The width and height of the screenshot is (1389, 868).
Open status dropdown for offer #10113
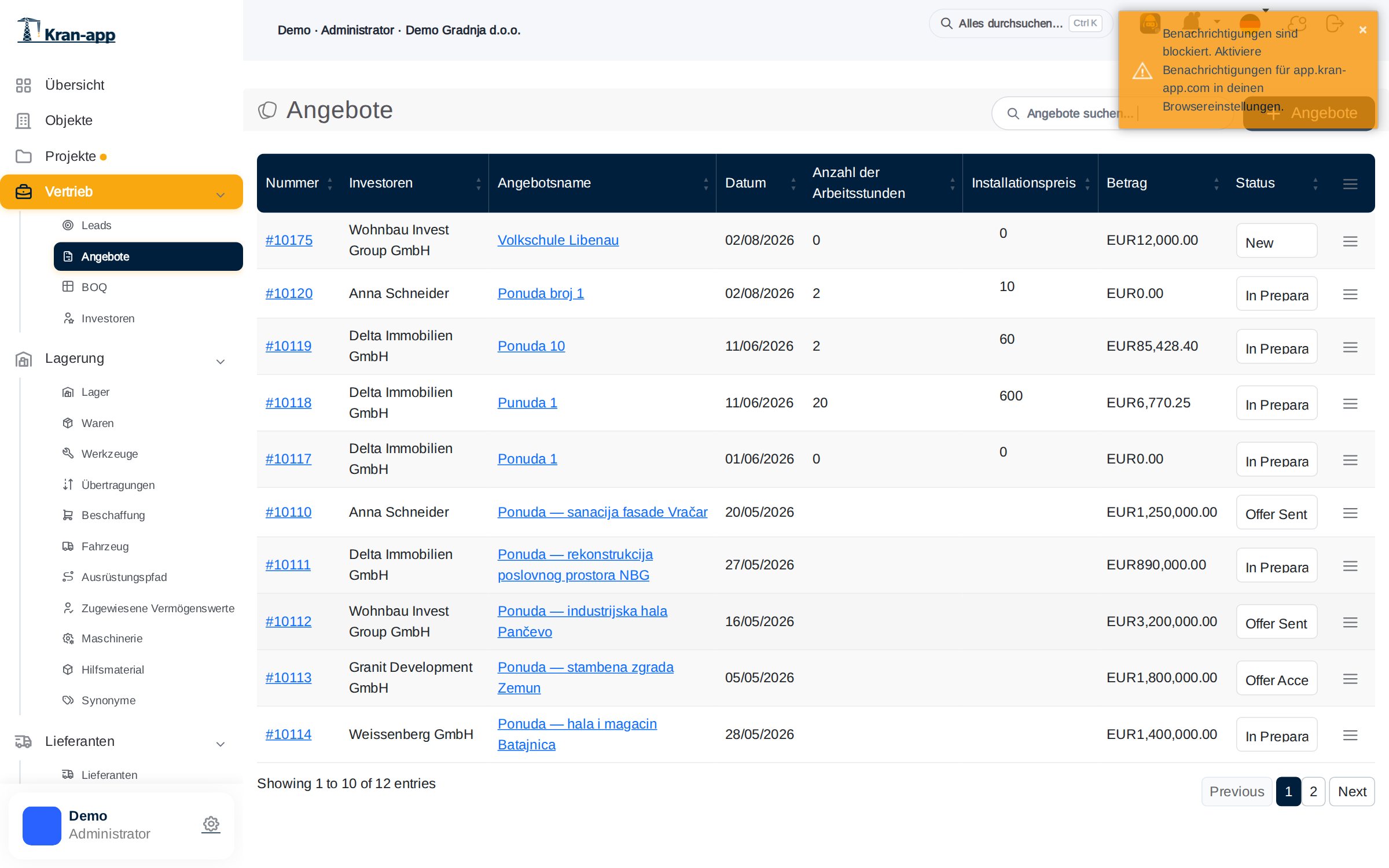point(1277,678)
